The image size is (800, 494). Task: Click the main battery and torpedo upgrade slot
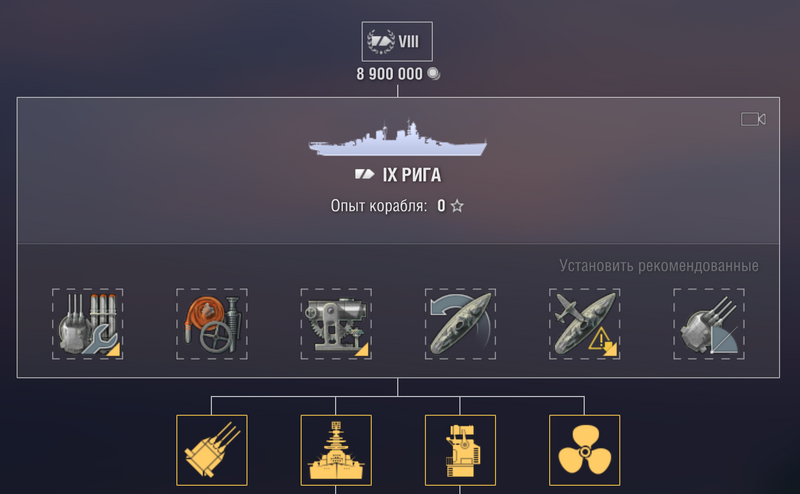coord(87,324)
